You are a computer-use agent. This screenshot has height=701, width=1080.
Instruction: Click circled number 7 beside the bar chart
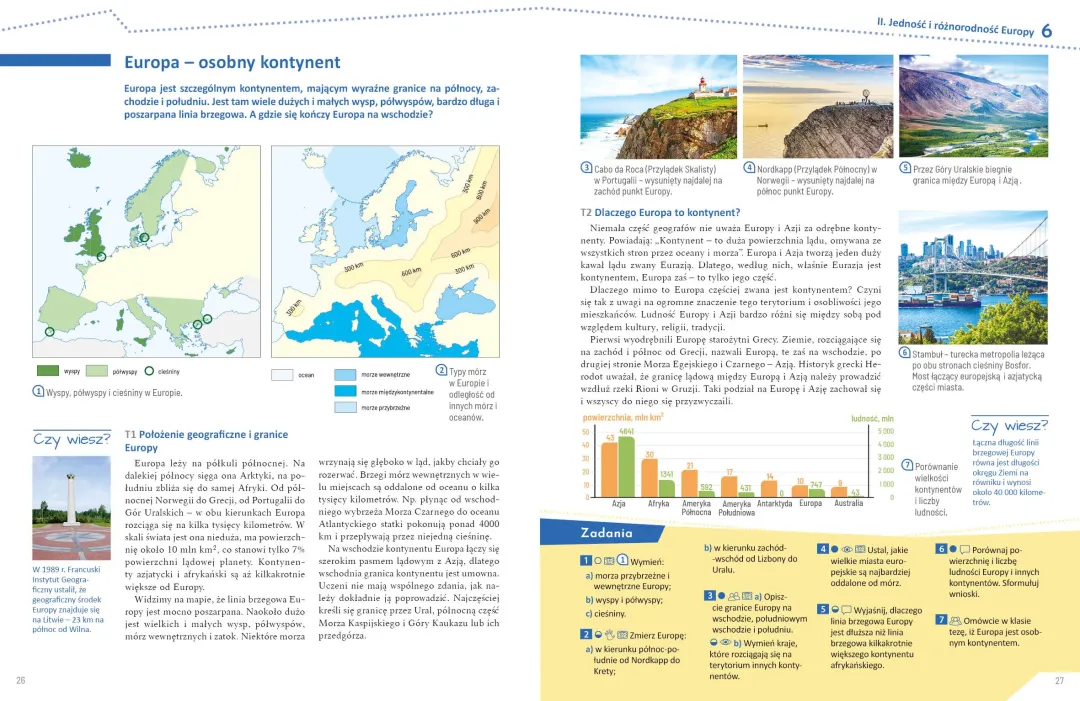(x=907, y=466)
